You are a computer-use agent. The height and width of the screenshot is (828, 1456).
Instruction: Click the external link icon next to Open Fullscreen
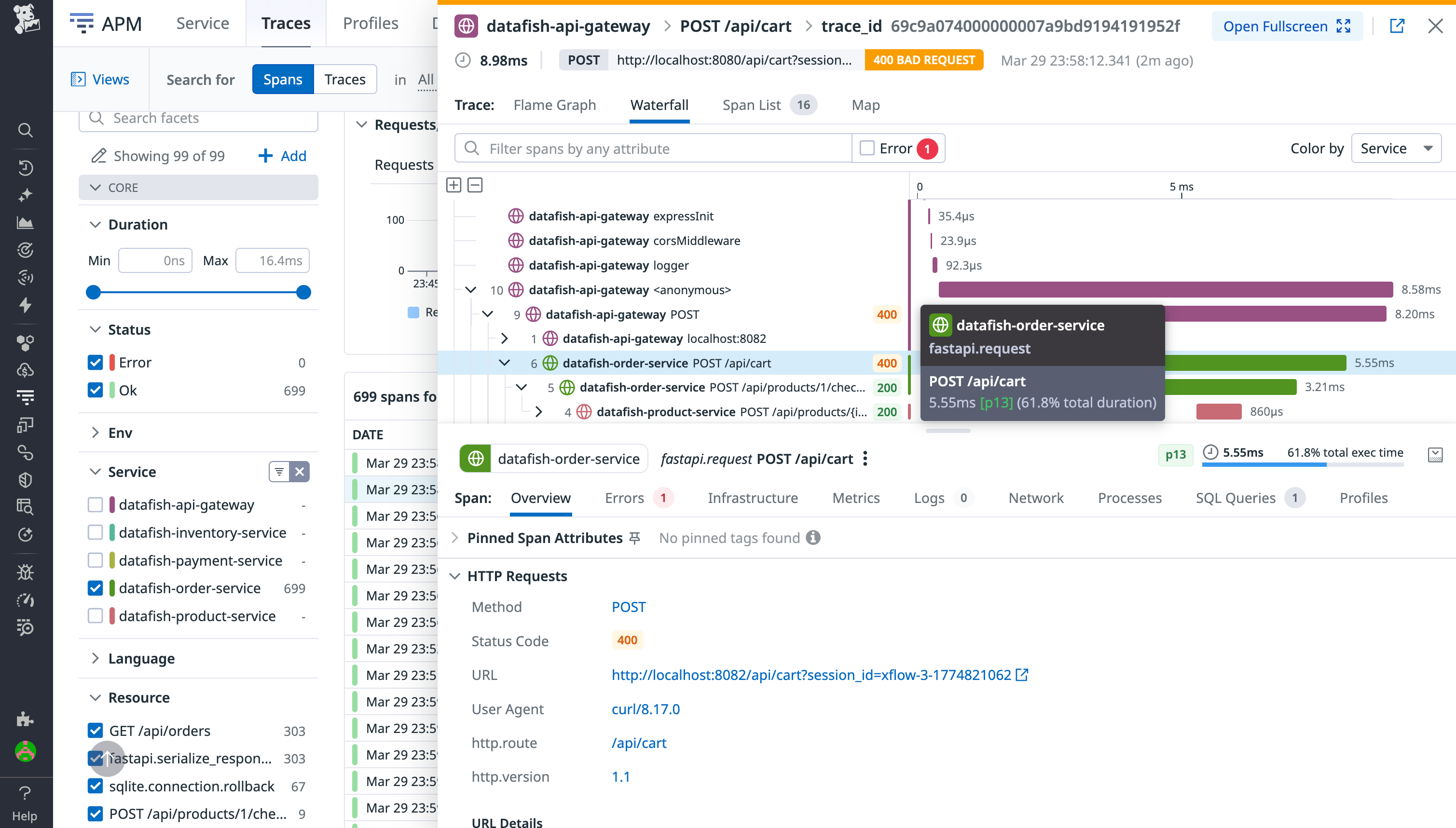tap(1398, 26)
